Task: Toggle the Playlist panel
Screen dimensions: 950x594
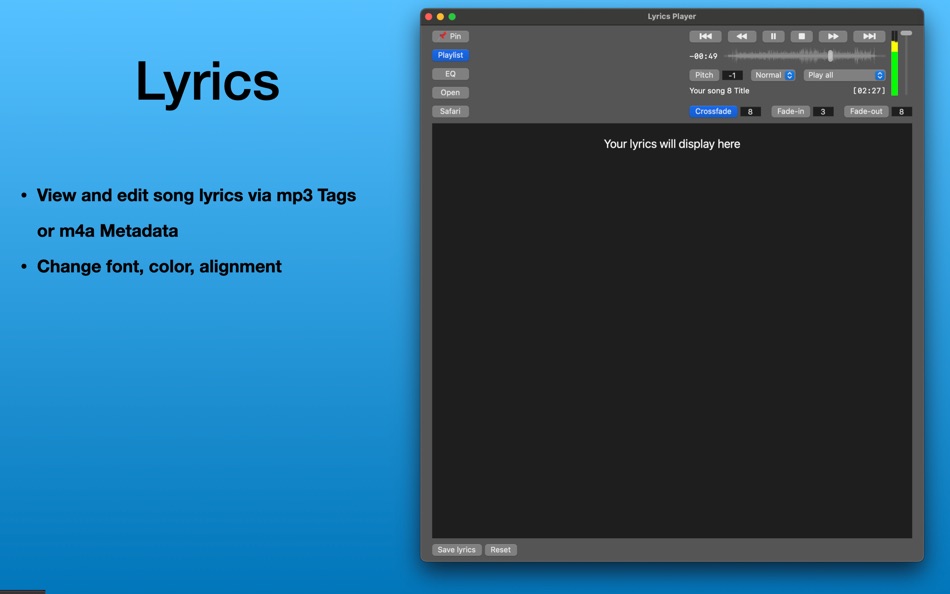Action: [x=450, y=54]
